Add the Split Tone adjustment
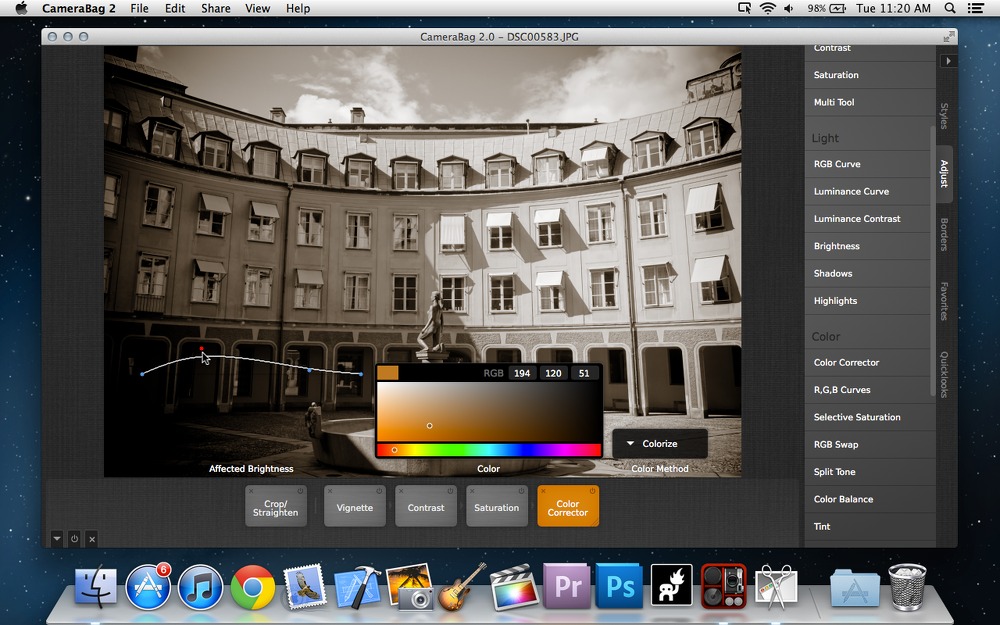The image size is (1000, 625). pos(867,472)
